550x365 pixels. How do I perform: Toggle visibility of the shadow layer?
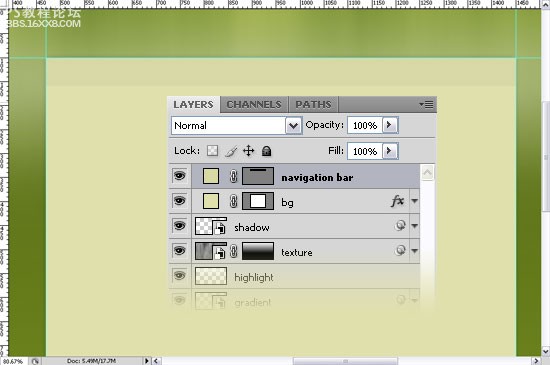180,226
